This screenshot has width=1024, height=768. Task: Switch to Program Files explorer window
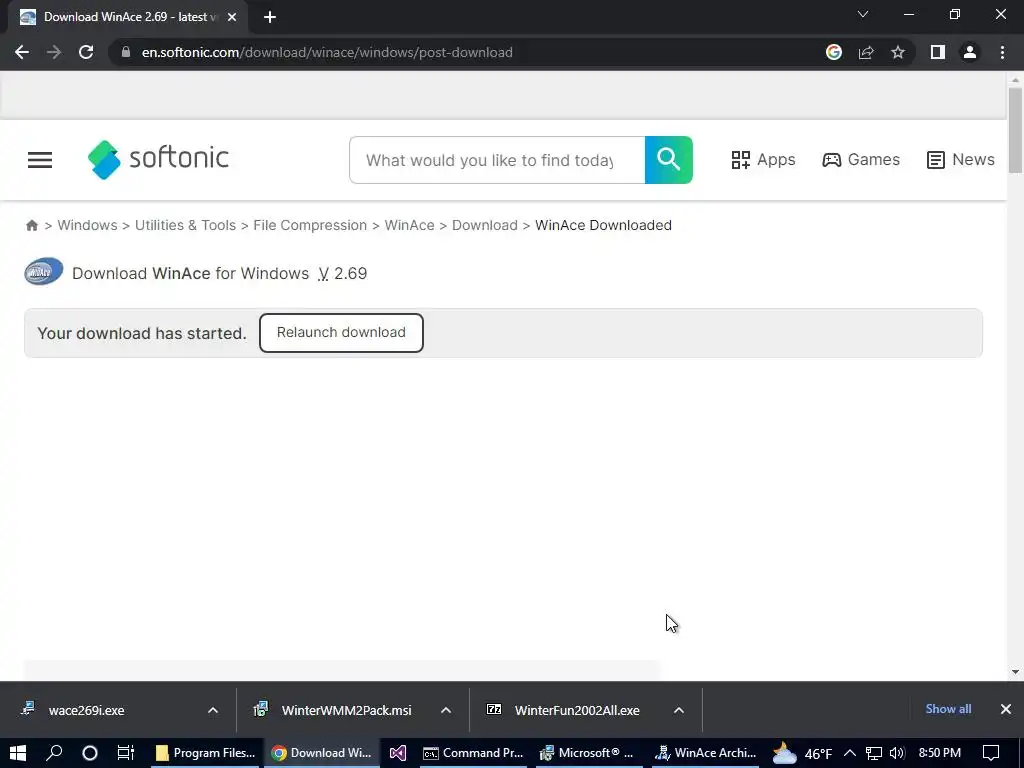(205, 753)
